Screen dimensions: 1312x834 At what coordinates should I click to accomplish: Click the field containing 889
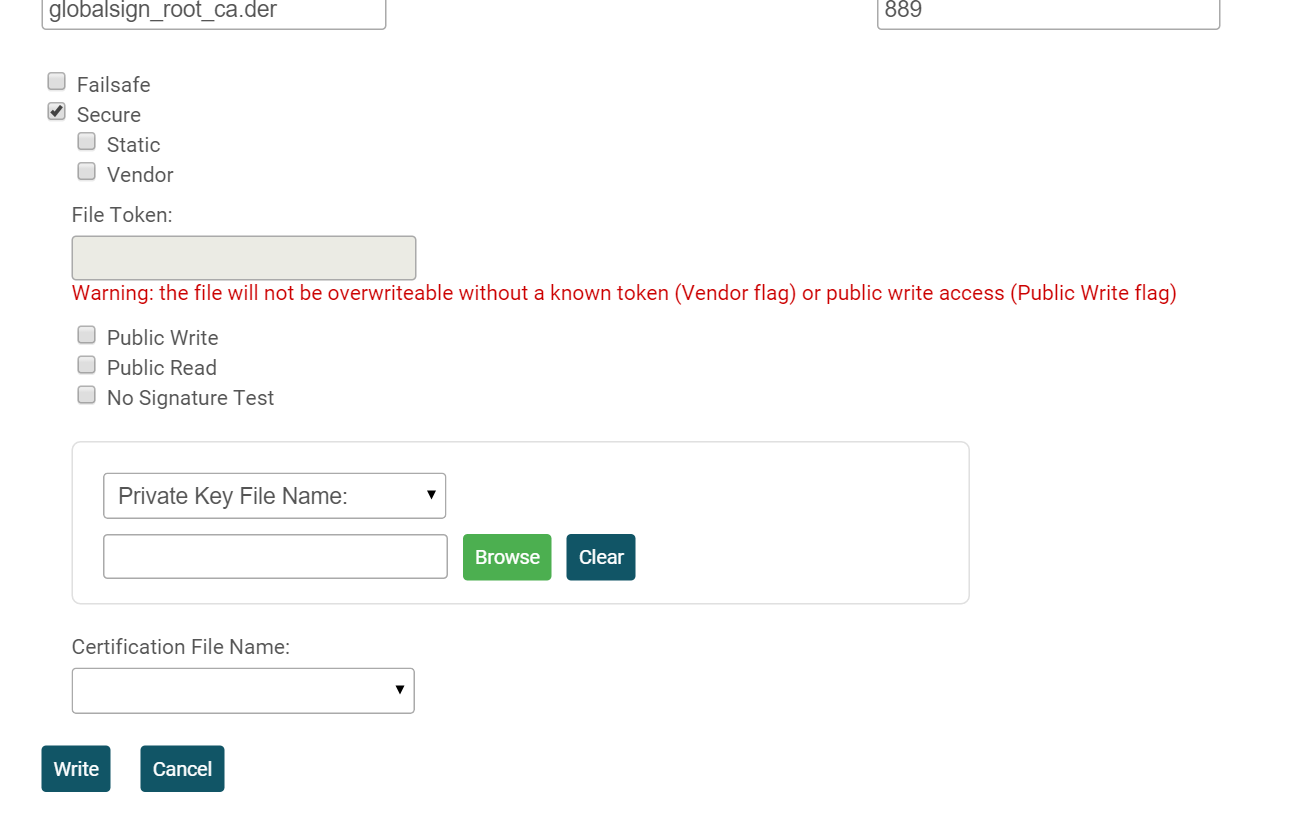click(x=1048, y=13)
